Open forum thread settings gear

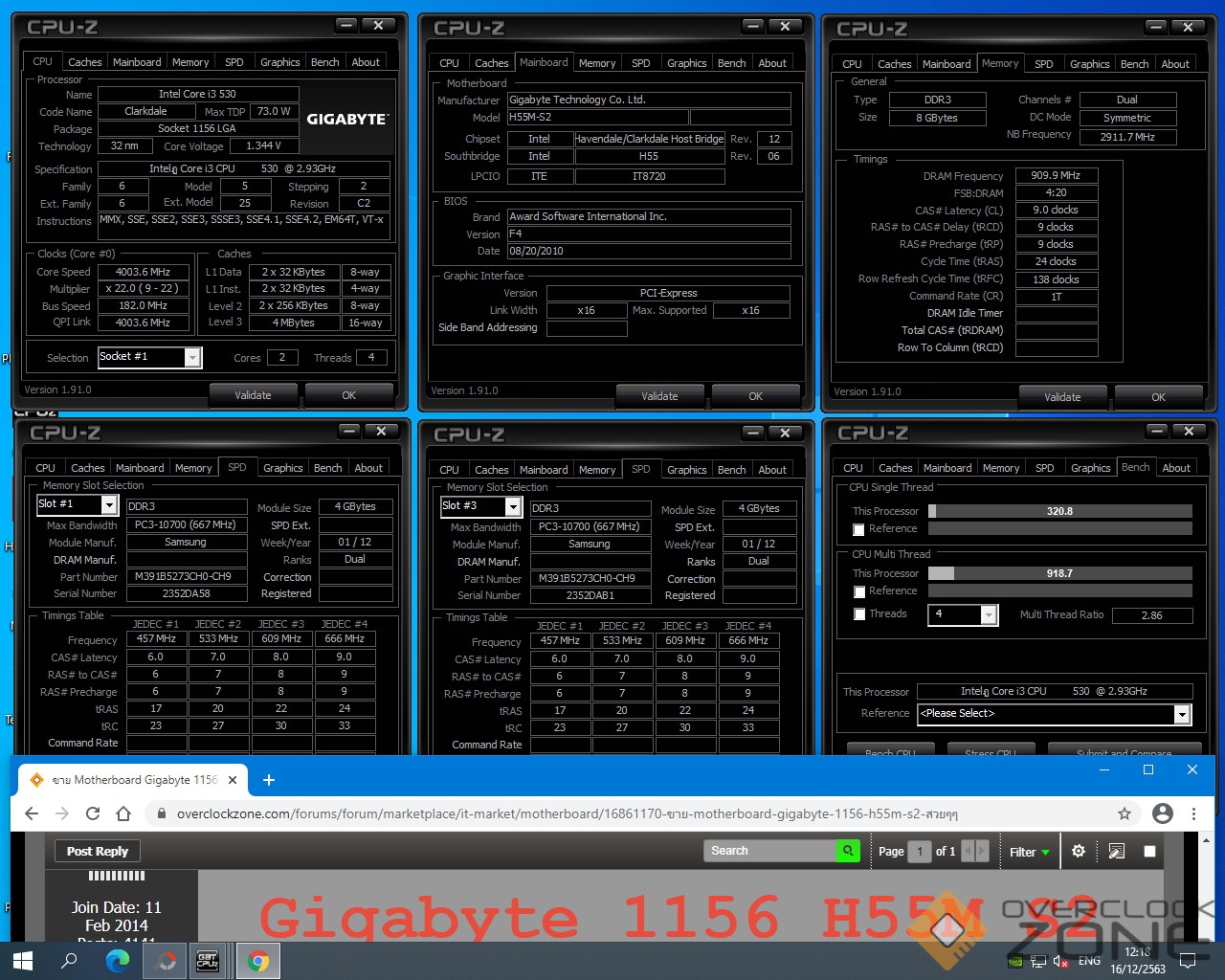click(x=1079, y=851)
